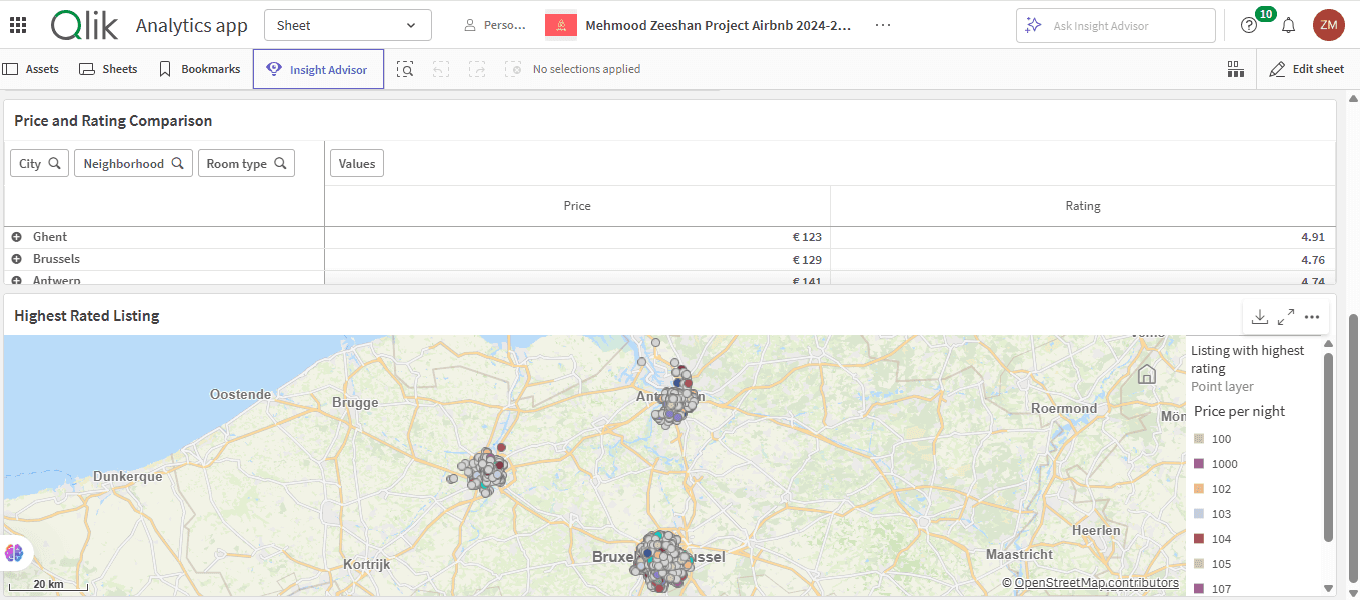Search the Room type dimension
The width and height of the screenshot is (1360, 600).
point(246,163)
